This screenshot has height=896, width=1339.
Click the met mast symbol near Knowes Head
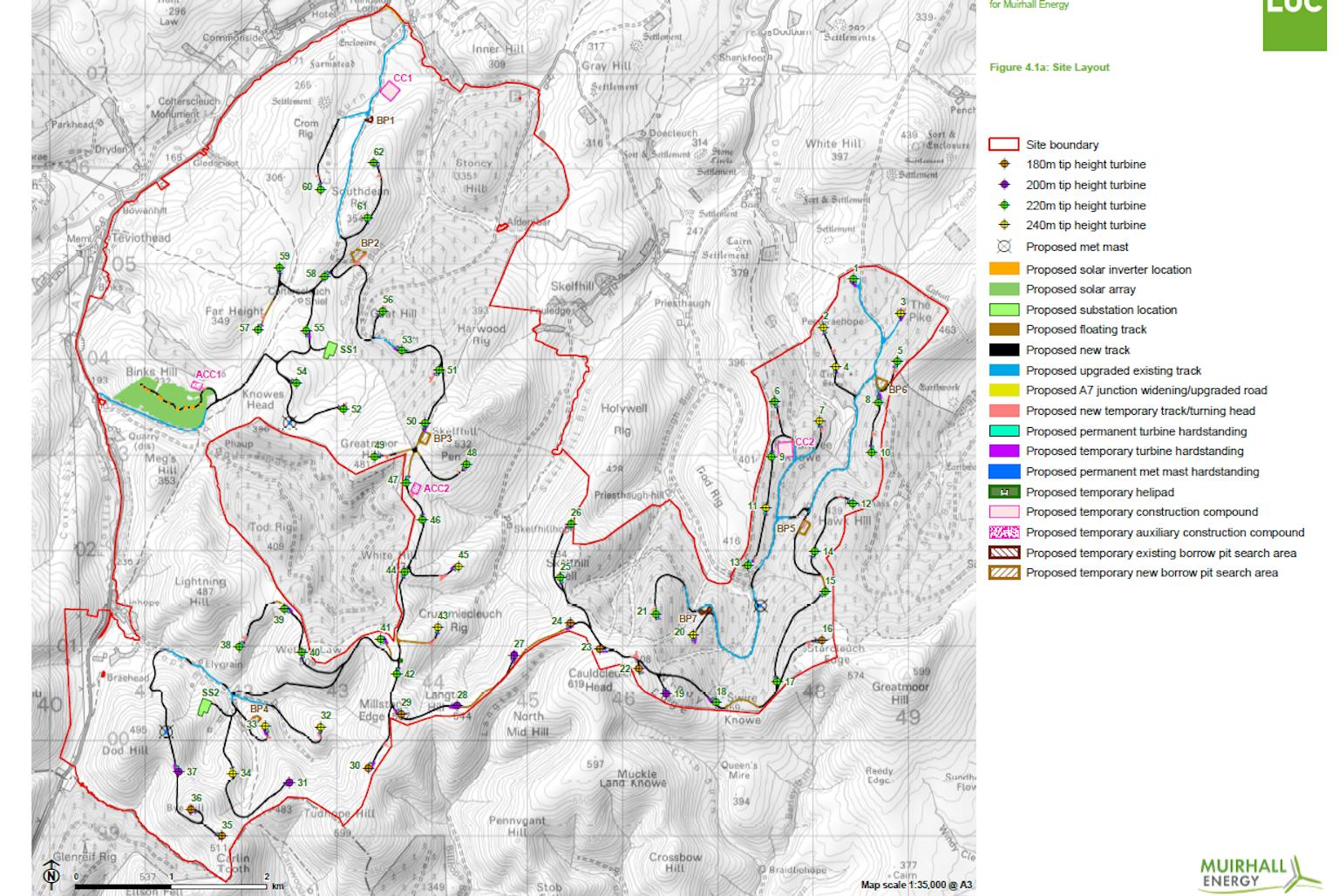click(x=290, y=423)
